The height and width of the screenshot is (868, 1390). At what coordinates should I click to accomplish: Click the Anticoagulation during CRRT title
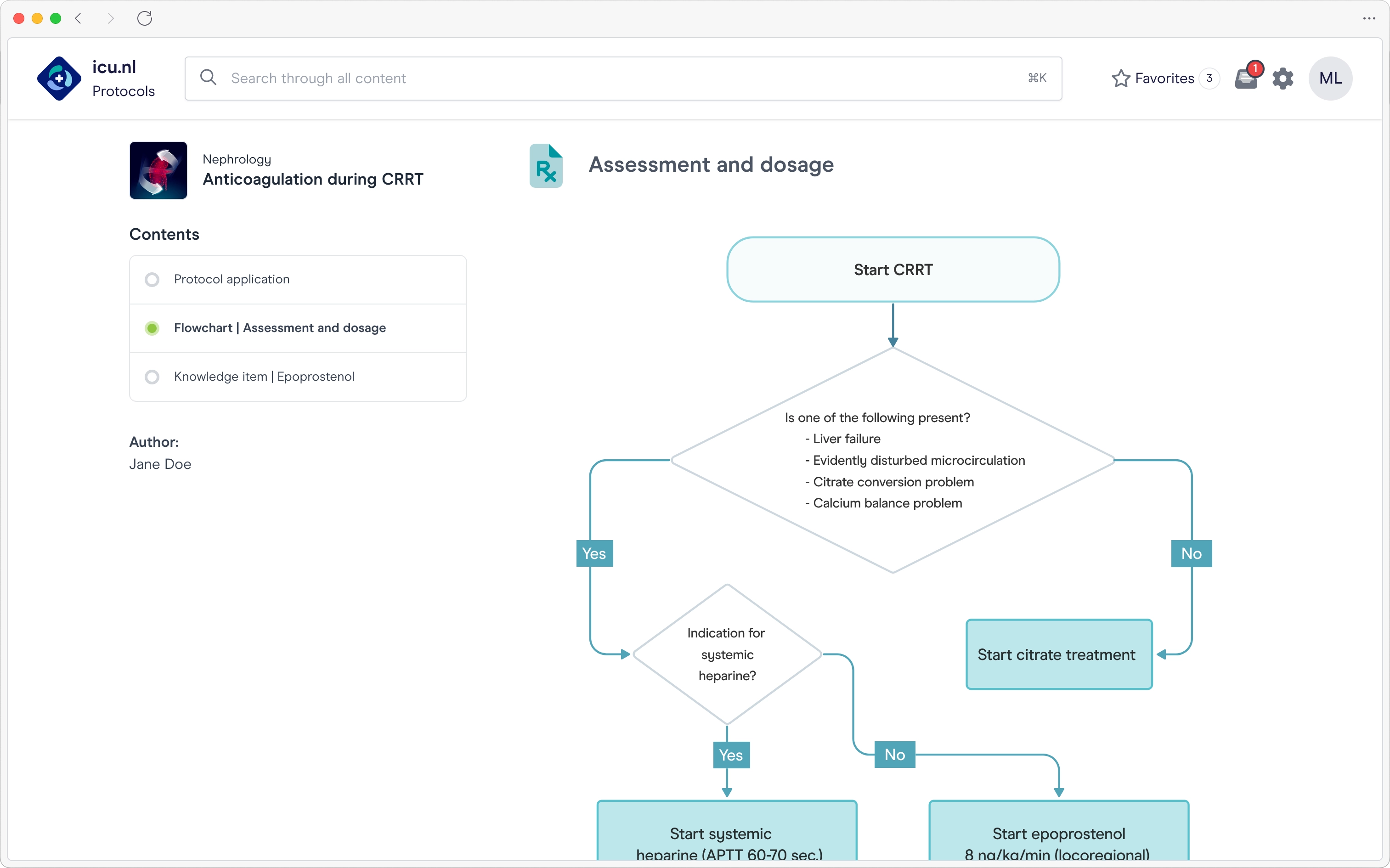[313, 179]
